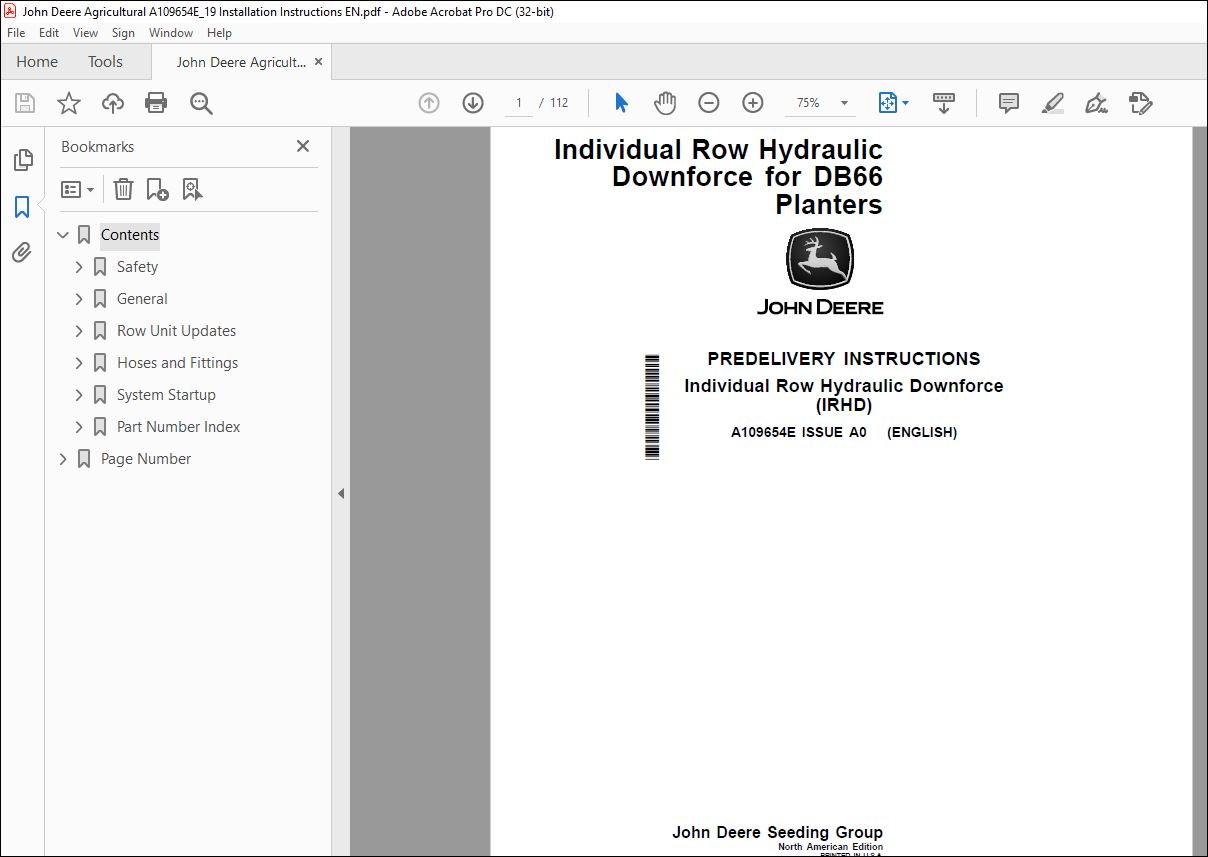
Task: Add a sticky note comment
Action: point(1009,103)
